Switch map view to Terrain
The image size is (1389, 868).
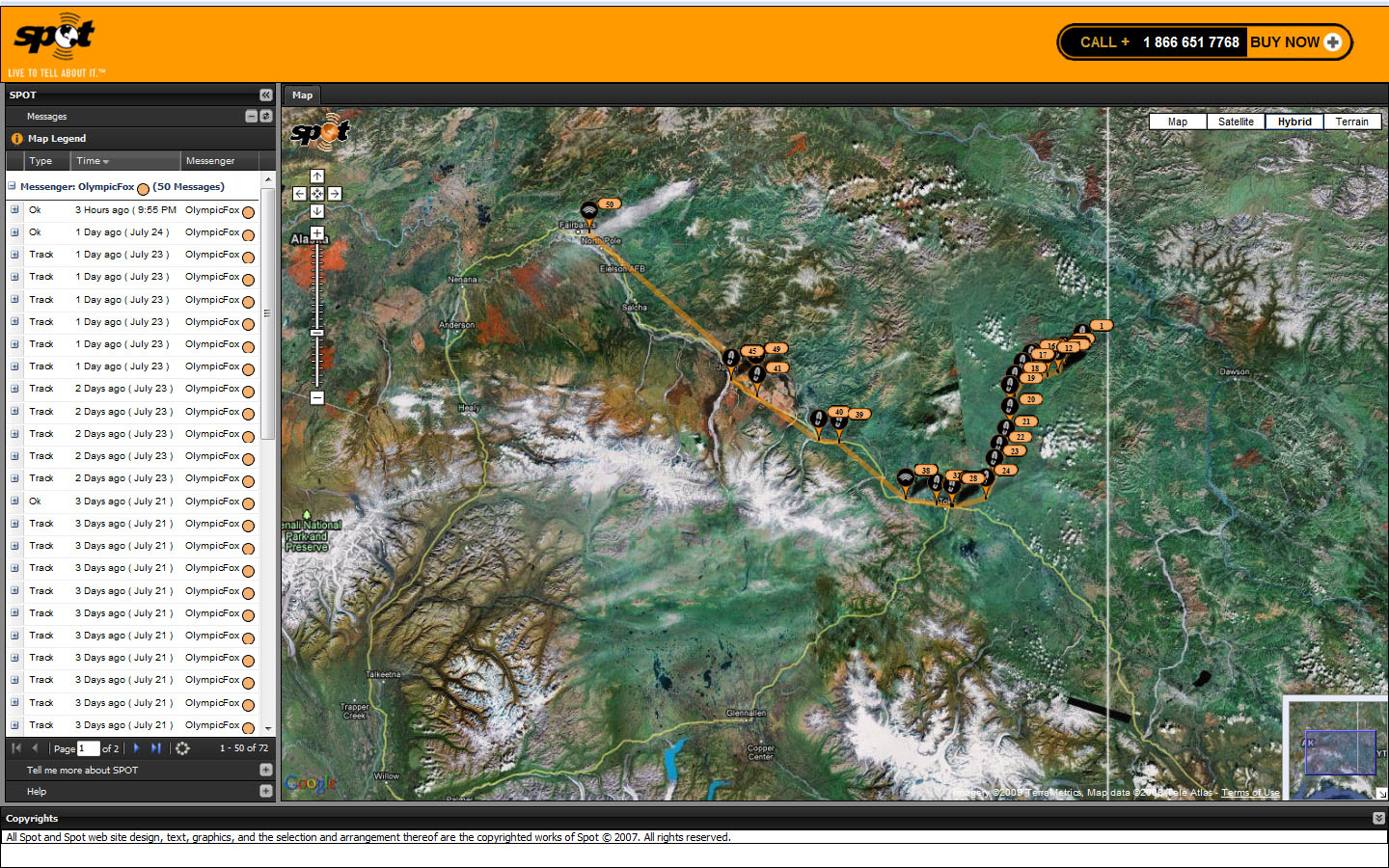point(1351,122)
